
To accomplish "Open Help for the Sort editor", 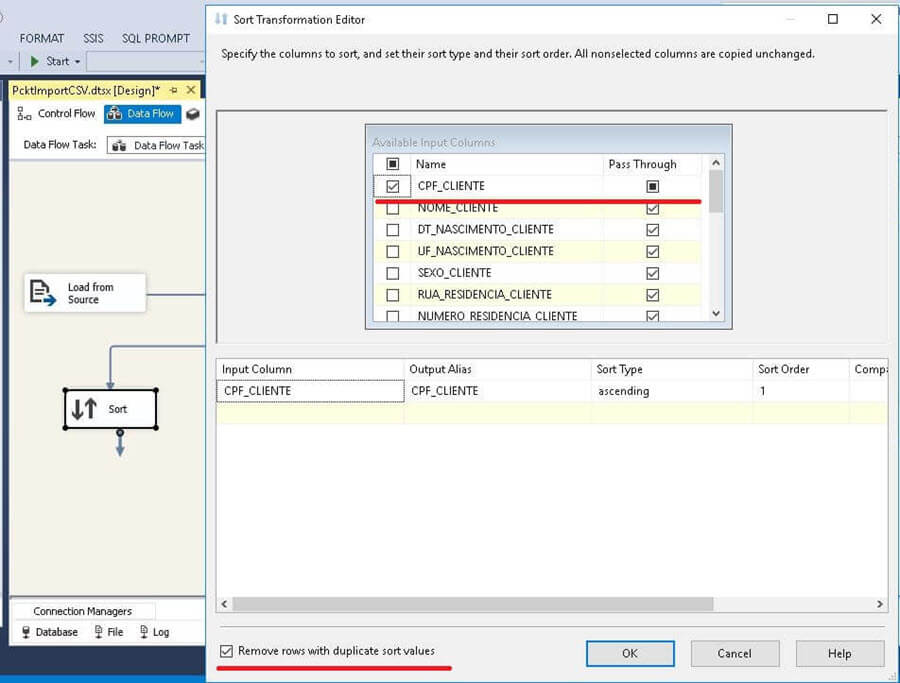I will coord(839,653).
